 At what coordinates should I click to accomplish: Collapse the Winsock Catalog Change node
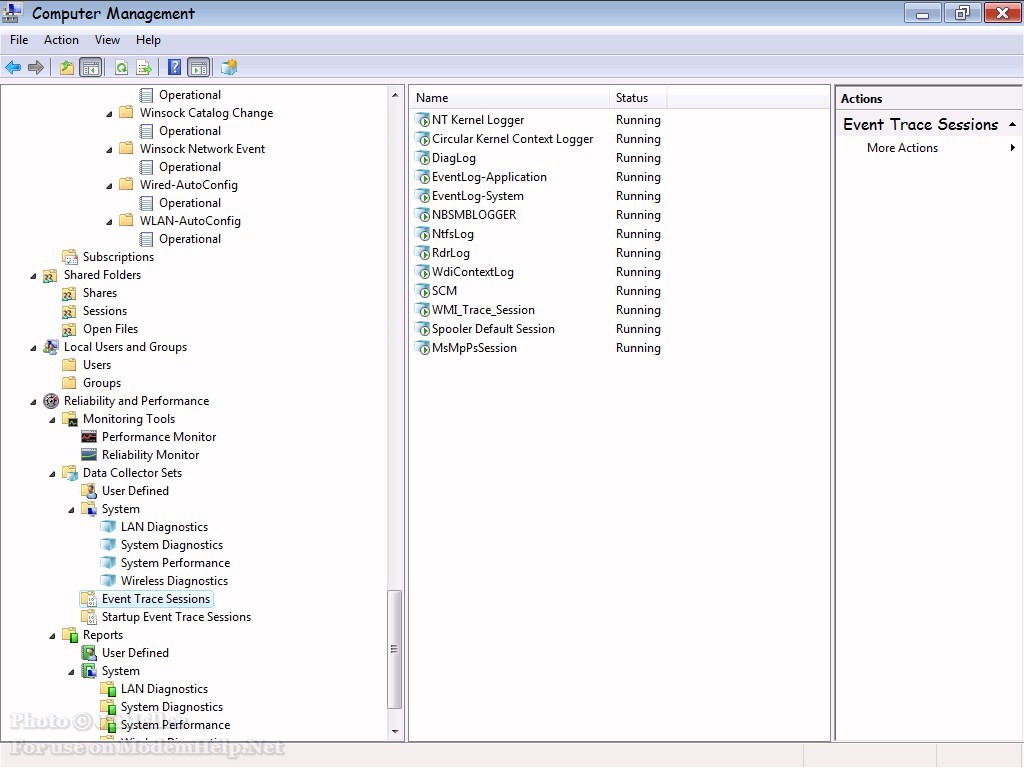click(109, 114)
